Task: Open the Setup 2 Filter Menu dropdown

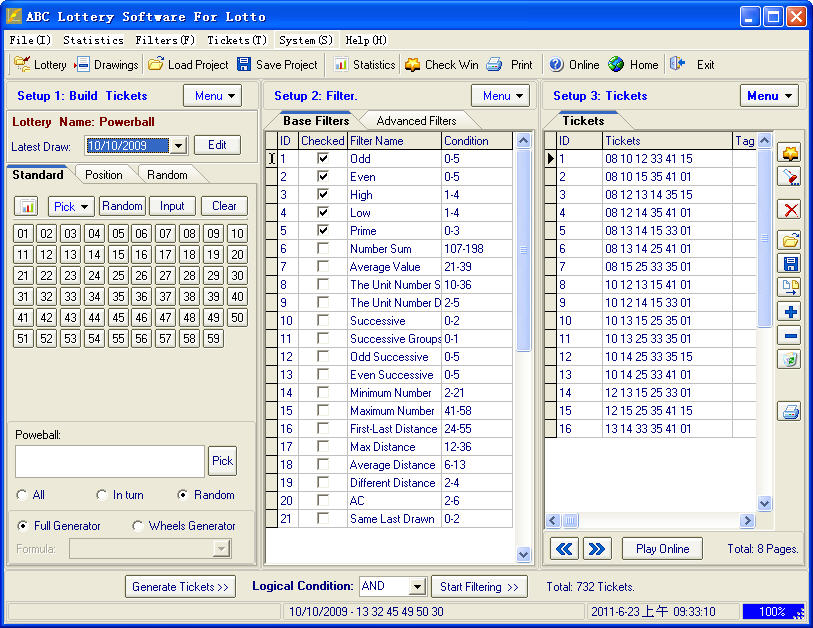Action: coord(500,96)
